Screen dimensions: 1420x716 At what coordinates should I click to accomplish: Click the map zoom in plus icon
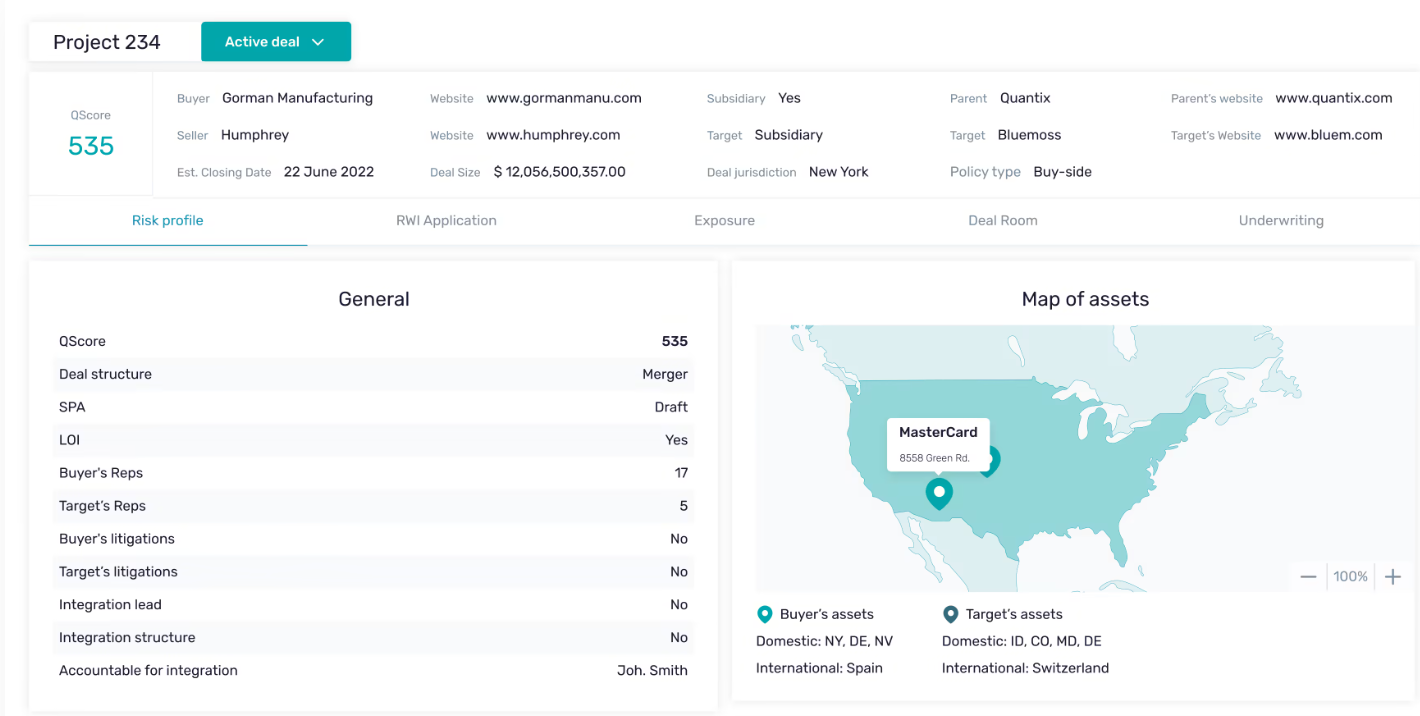[x=1393, y=577]
